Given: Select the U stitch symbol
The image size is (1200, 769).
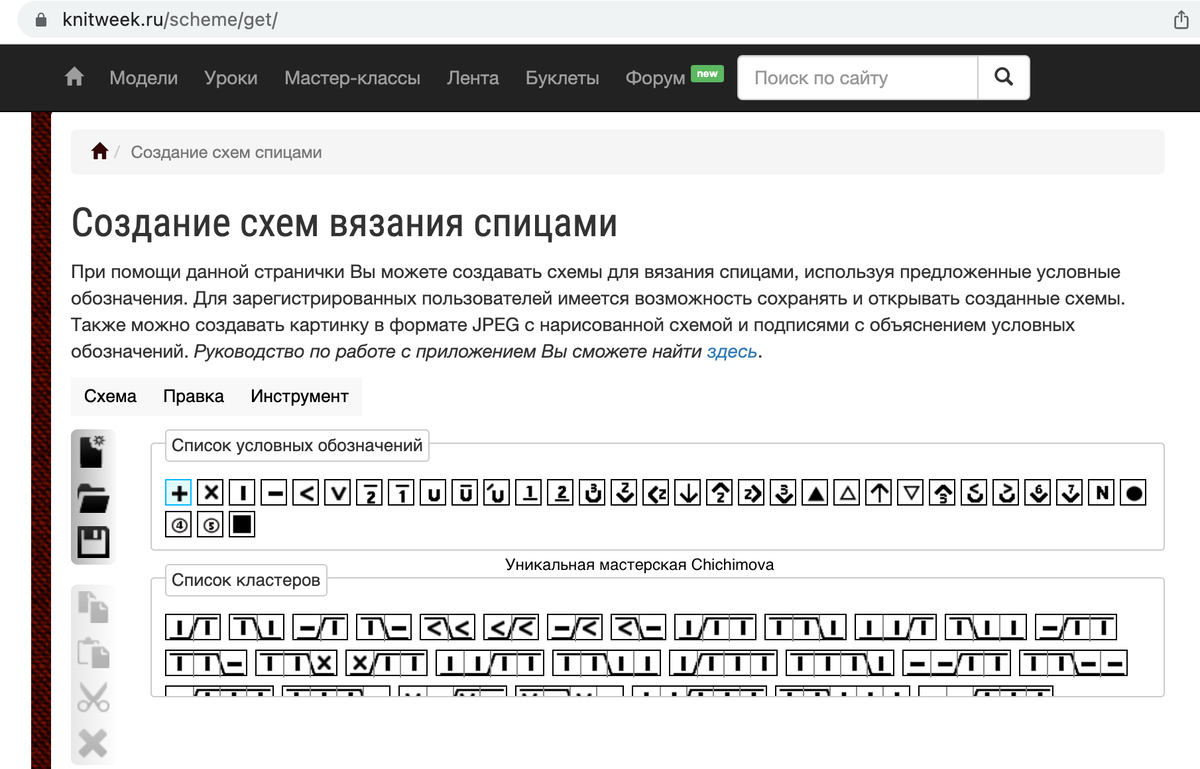Looking at the screenshot, I should point(433,492).
